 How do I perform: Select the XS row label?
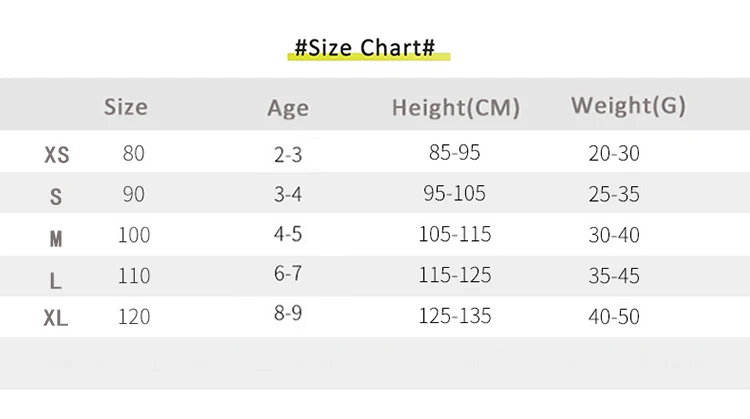coord(57,155)
